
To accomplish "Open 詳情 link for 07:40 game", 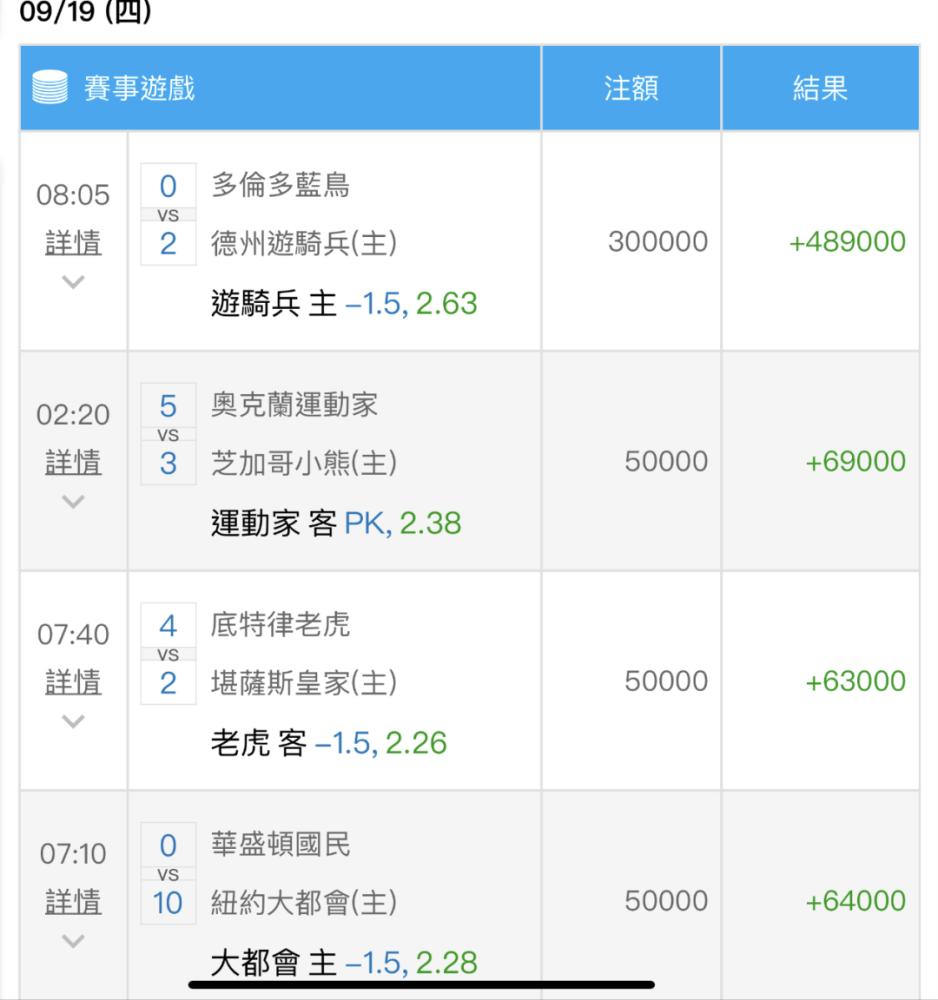I will (73, 682).
